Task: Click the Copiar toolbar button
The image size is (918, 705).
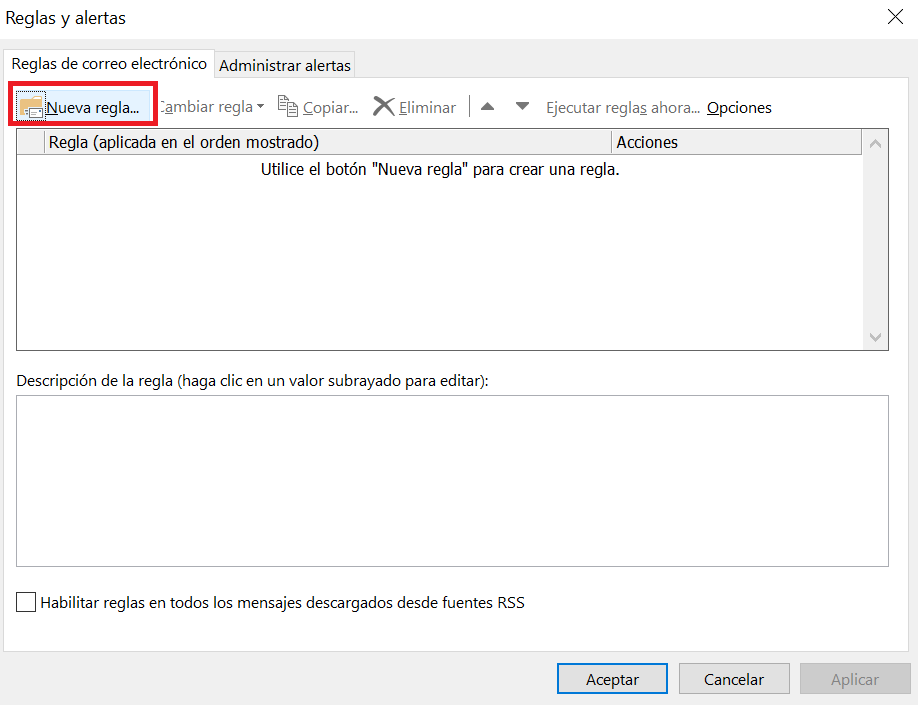Action: tap(318, 107)
